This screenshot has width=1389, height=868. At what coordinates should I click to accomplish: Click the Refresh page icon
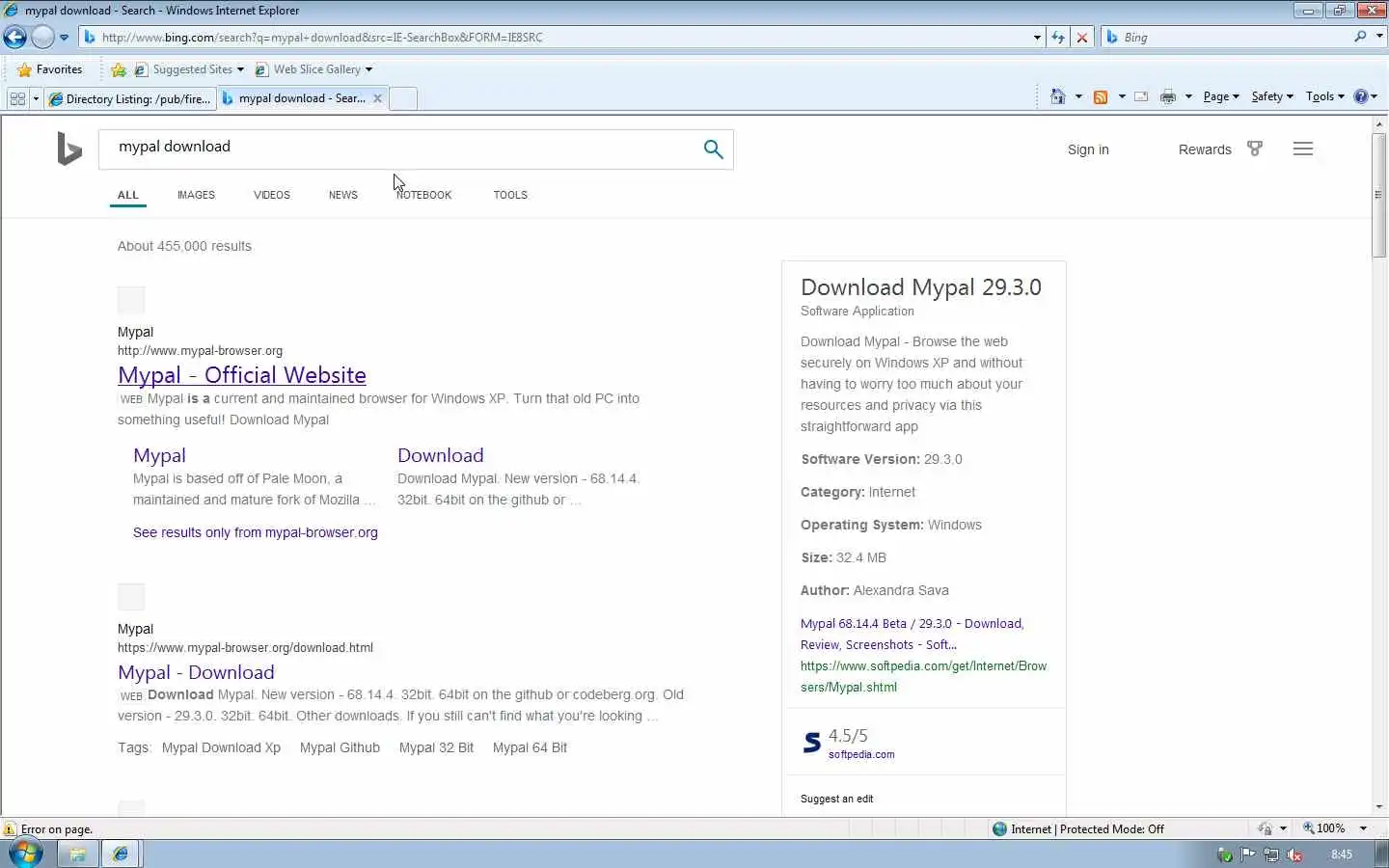point(1058,38)
